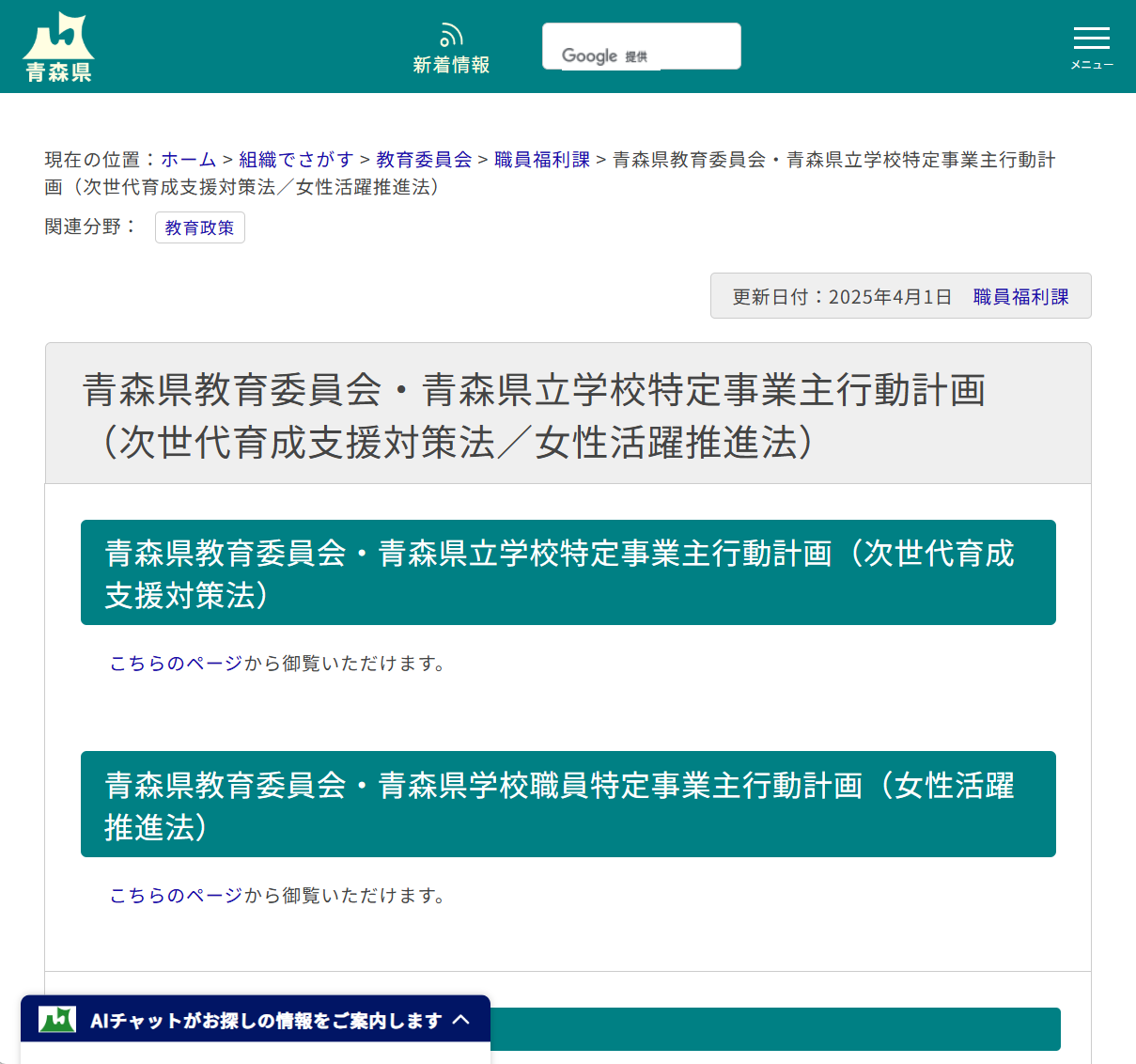This screenshot has width=1136, height=1064.
Task: Click the 更新日付 info box
Action: tap(841, 295)
